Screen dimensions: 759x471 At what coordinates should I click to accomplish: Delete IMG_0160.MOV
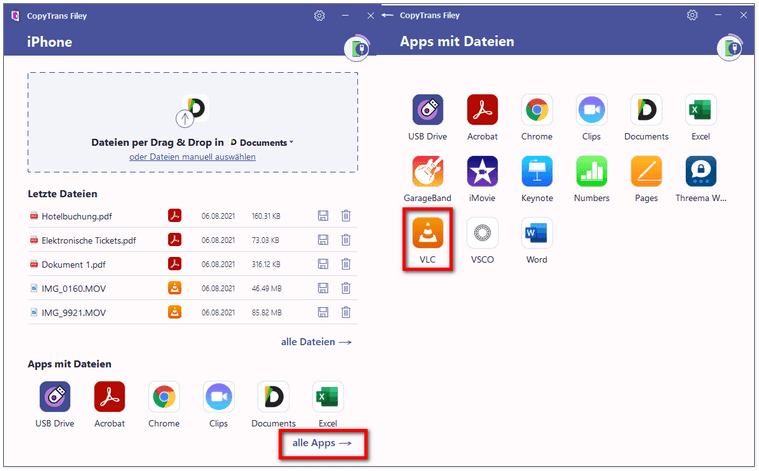tap(346, 289)
